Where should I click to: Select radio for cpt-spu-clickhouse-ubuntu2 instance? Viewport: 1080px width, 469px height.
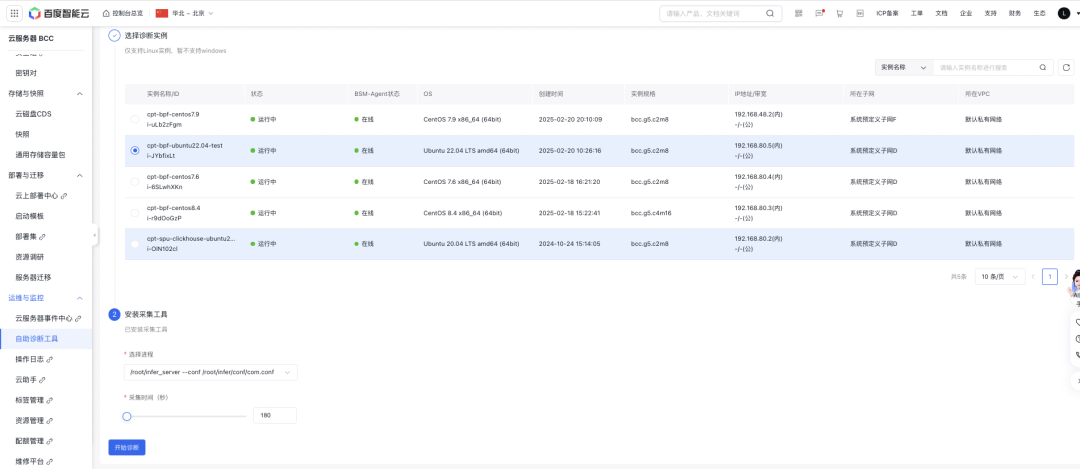click(x=135, y=244)
